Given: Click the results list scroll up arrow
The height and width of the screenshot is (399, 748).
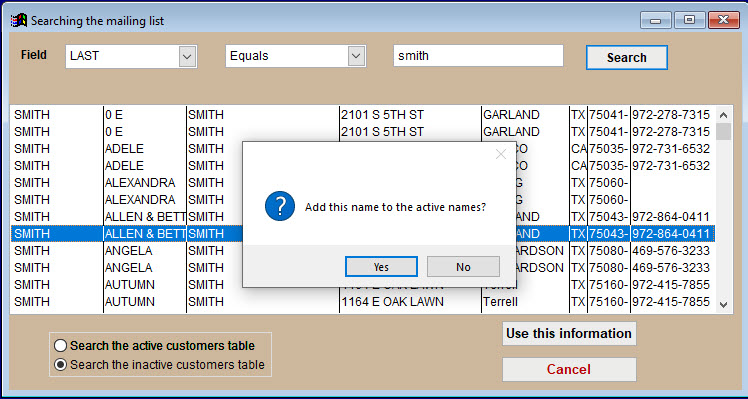Looking at the screenshot, I should [723, 115].
